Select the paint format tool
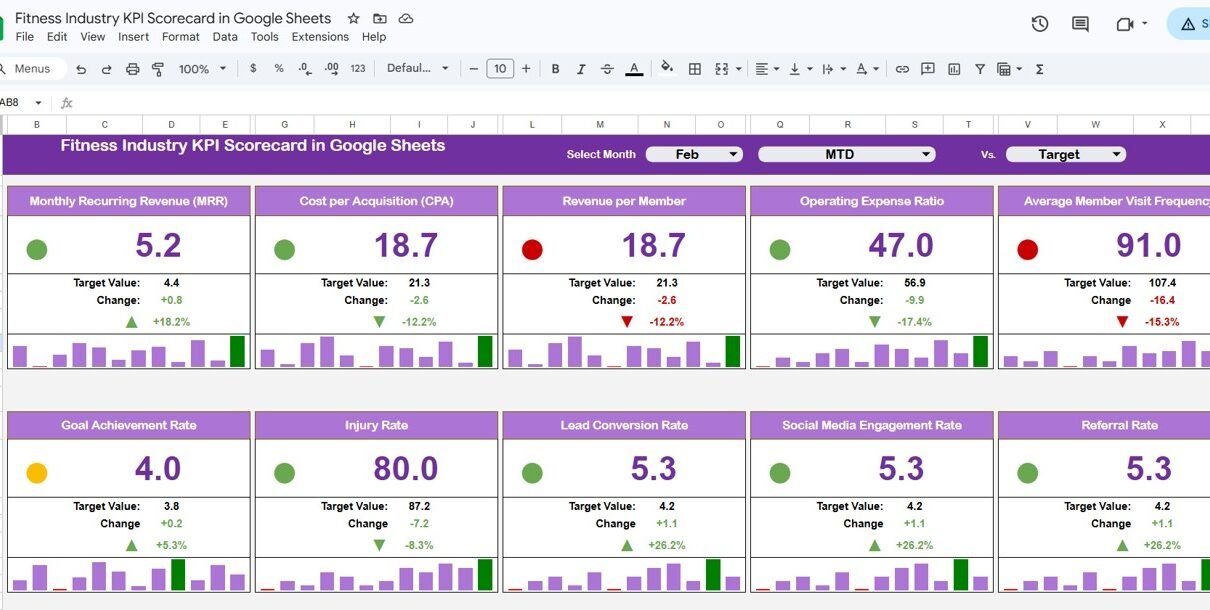The image size is (1210, 610). pyautogui.click(x=158, y=69)
